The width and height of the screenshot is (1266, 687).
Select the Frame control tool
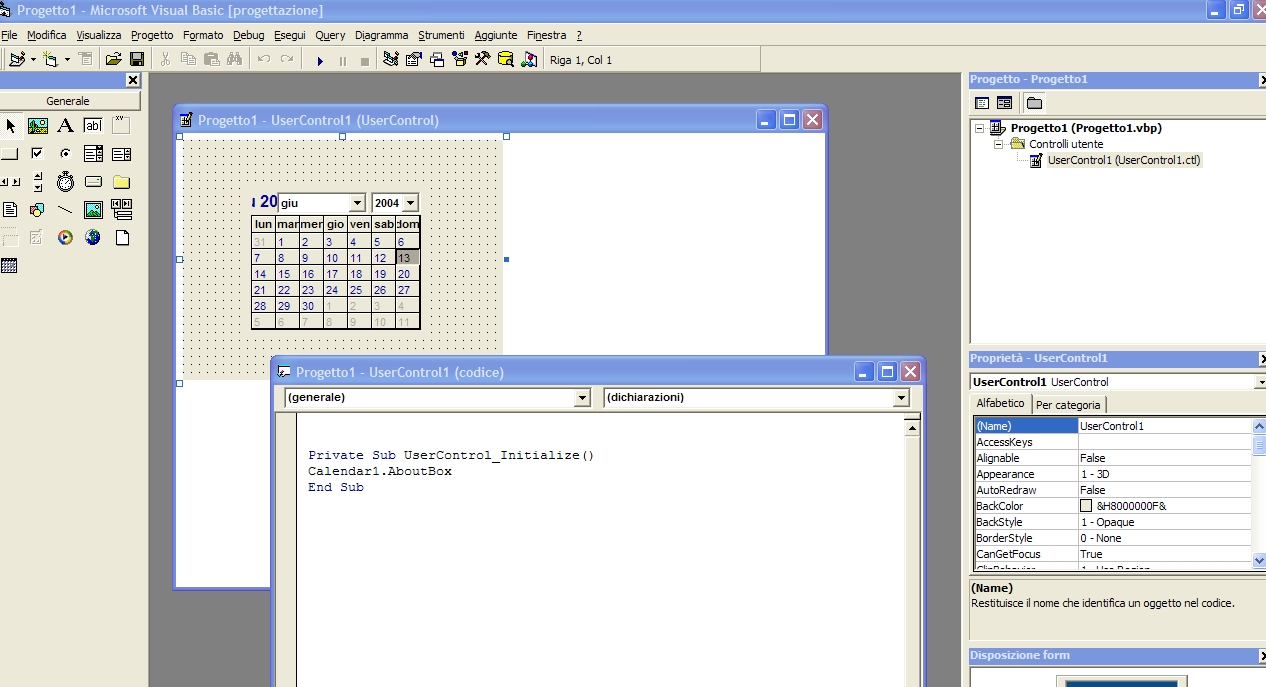point(121,126)
